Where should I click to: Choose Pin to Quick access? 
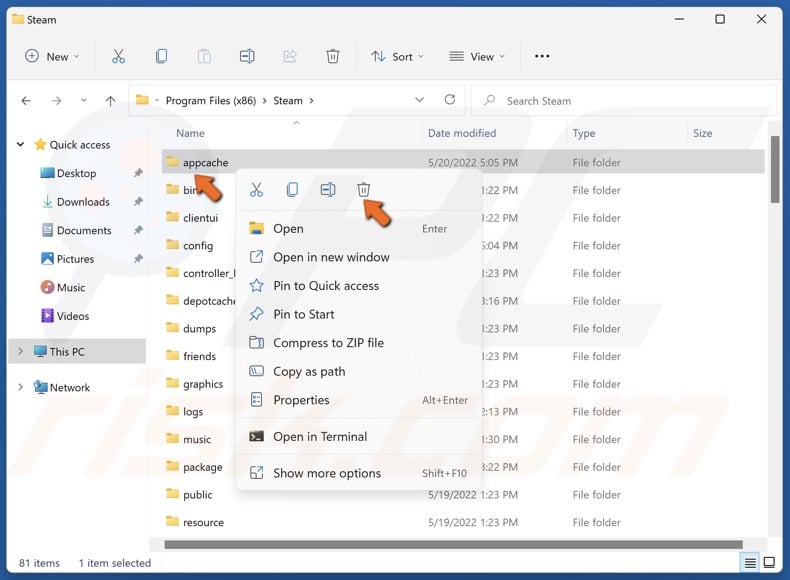[359, 286]
